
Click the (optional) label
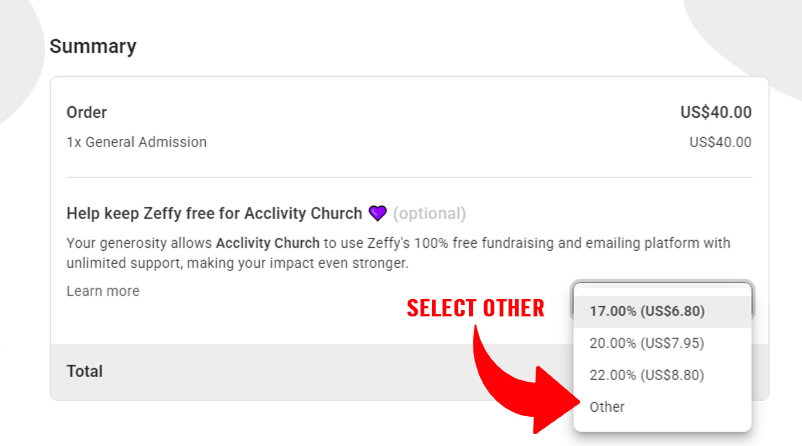point(429,213)
